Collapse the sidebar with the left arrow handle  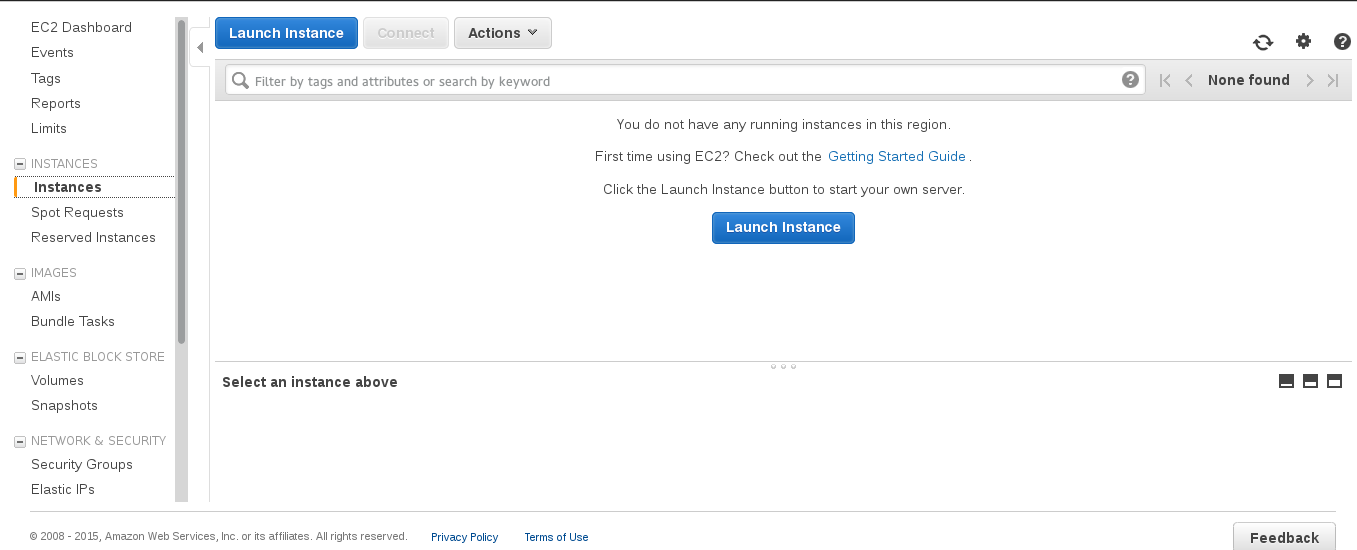pyautogui.click(x=200, y=47)
